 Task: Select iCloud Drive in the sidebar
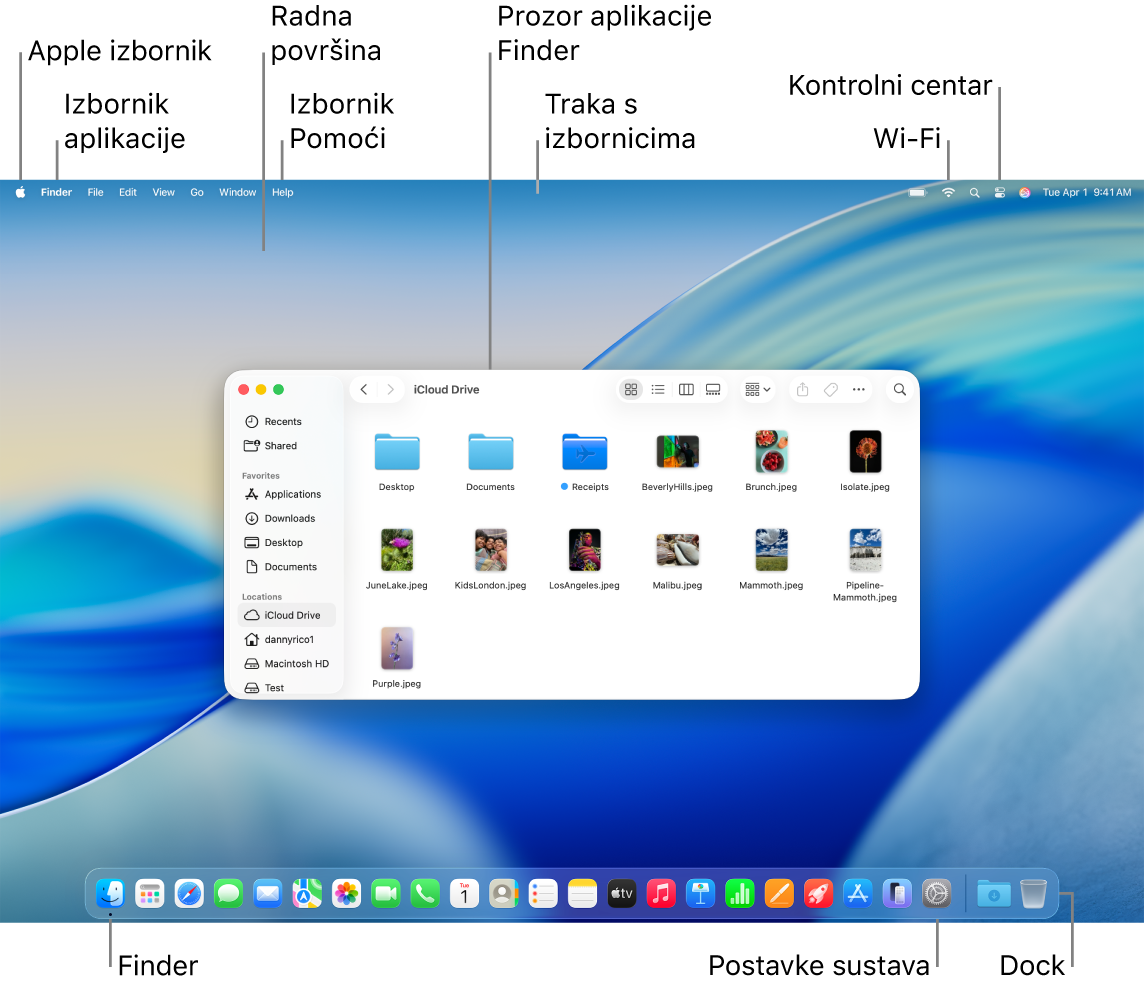click(x=293, y=615)
